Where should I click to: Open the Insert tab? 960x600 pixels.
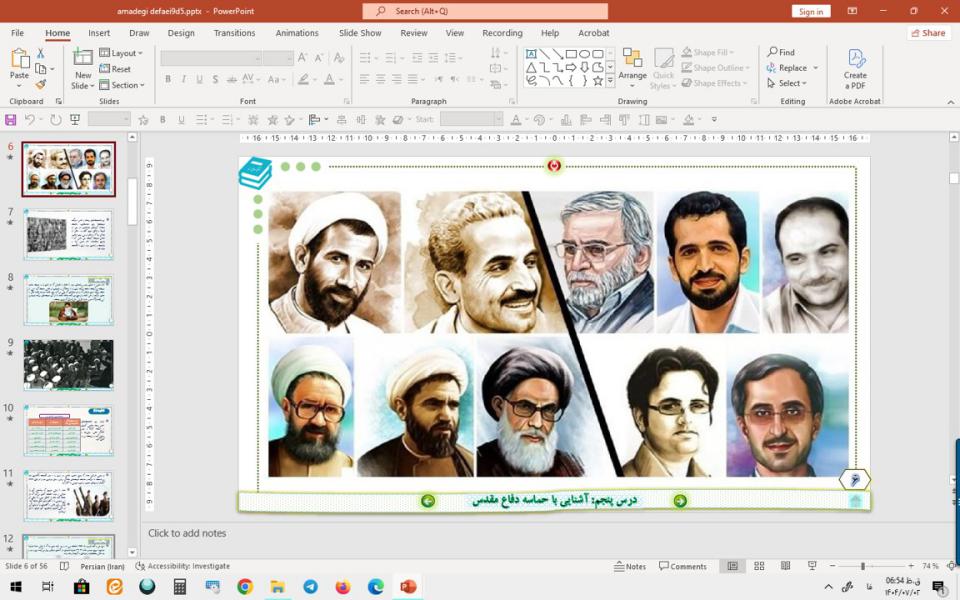tap(99, 33)
